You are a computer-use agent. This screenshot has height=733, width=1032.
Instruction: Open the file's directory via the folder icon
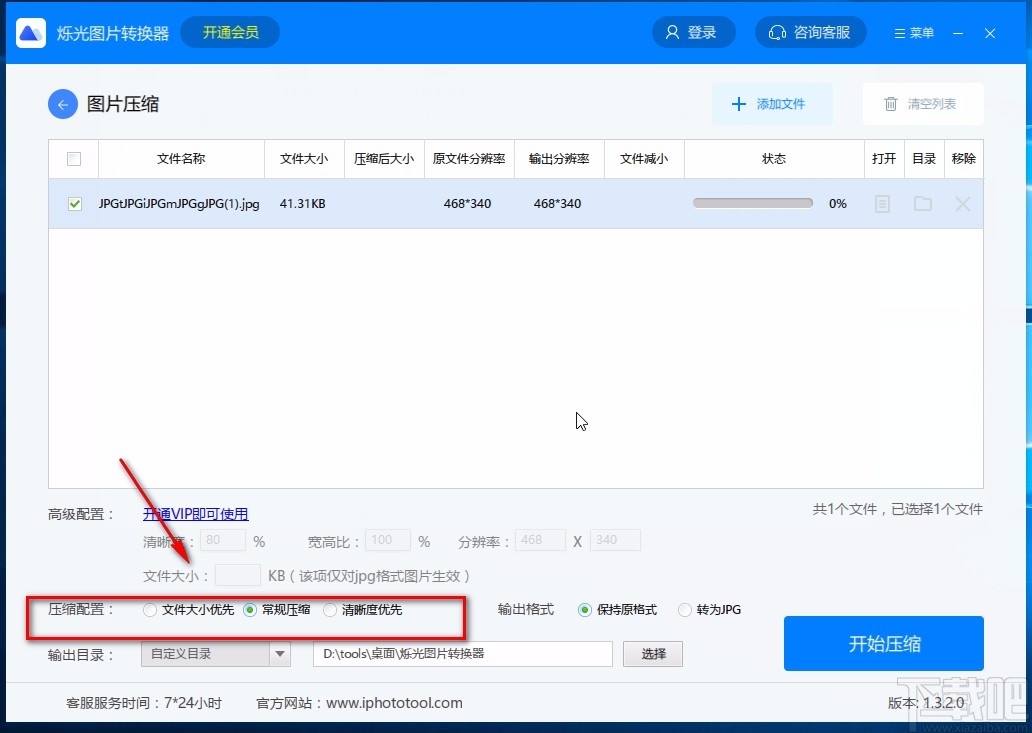922,203
